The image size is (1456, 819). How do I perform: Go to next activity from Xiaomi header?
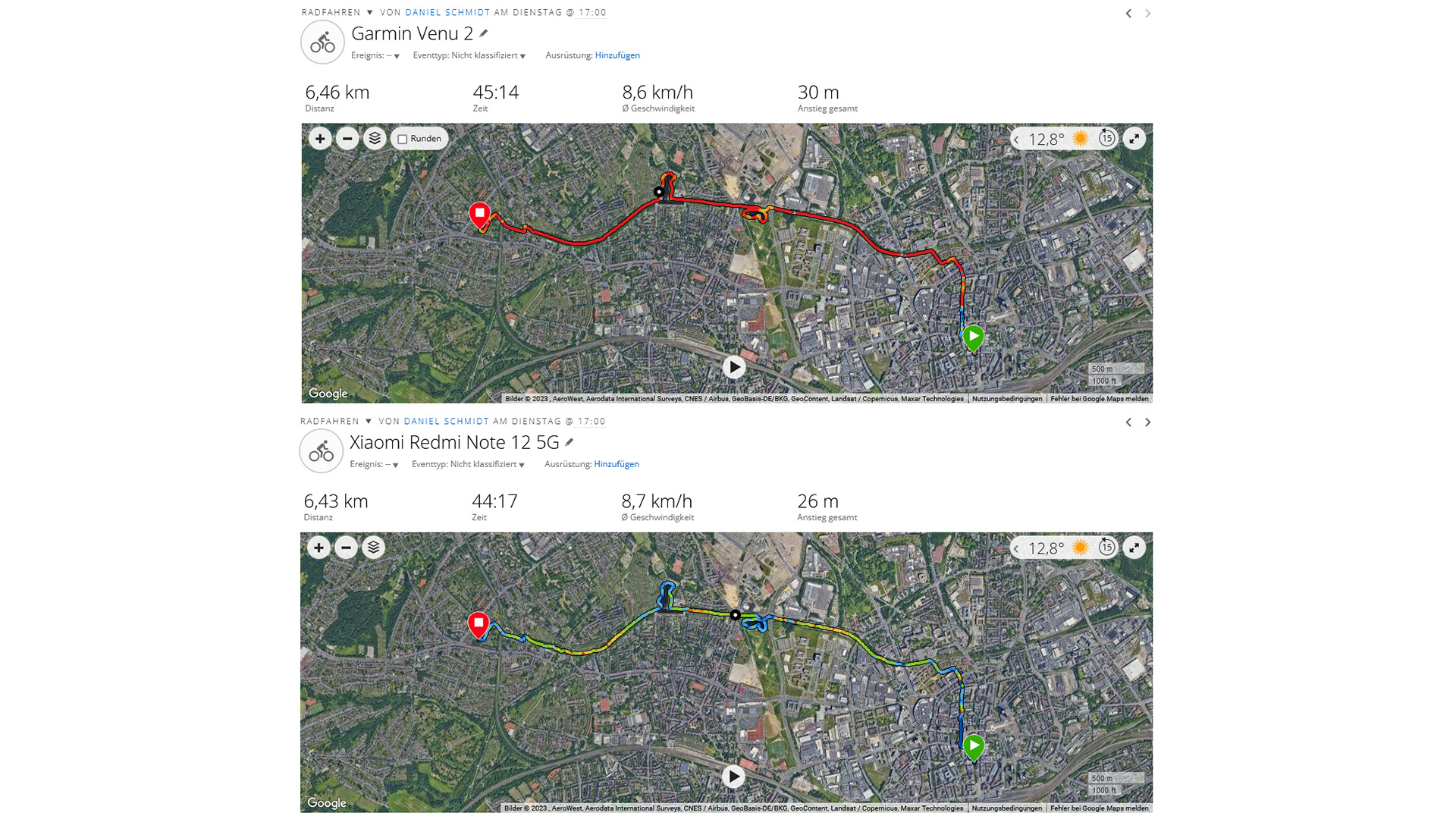1148,422
